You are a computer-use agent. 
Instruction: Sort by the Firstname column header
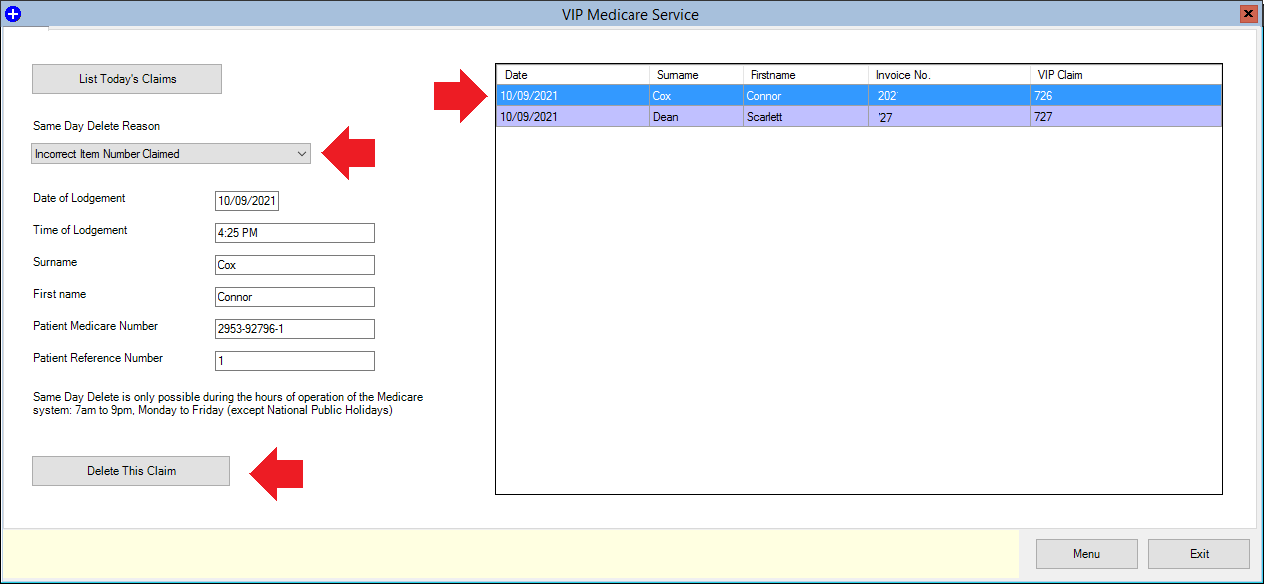tap(806, 75)
